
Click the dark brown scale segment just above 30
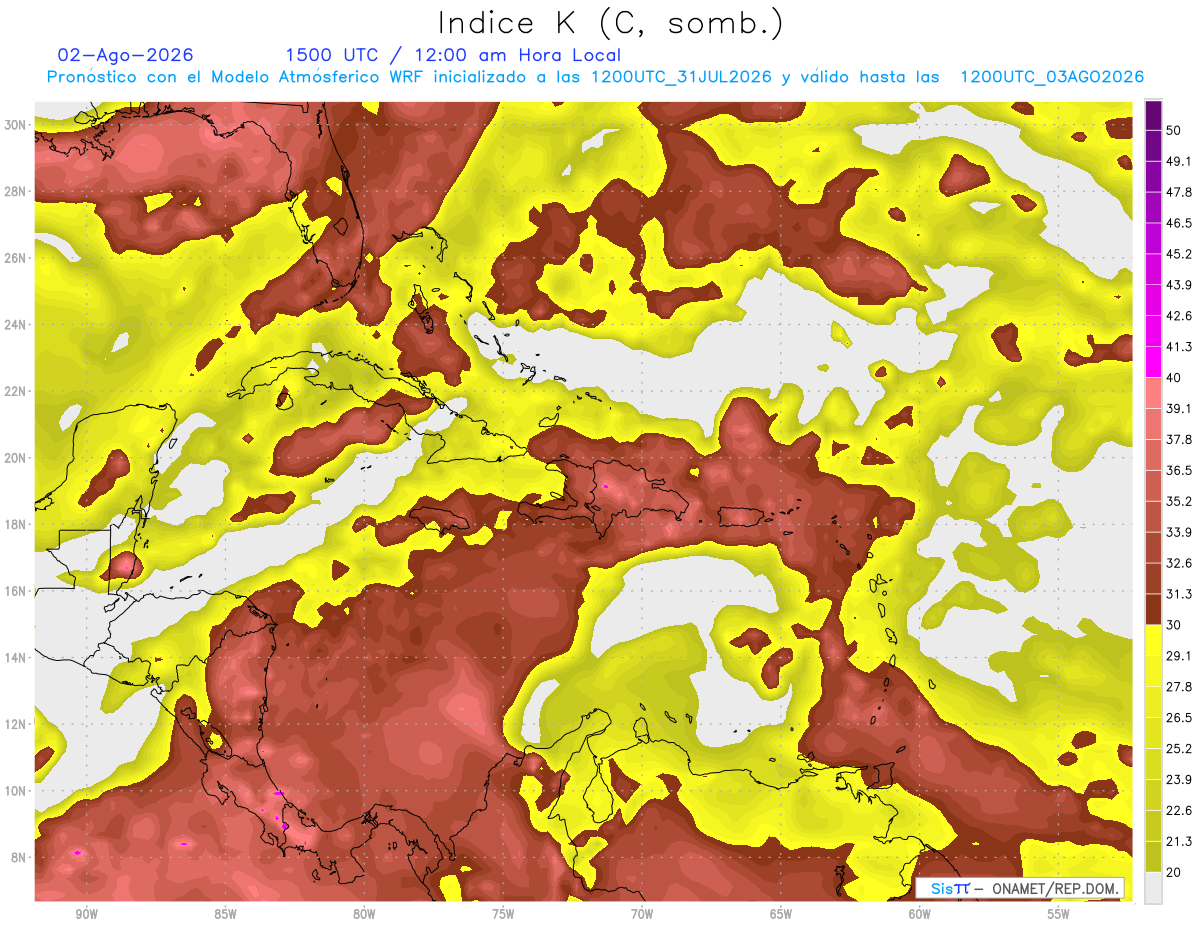pos(1153,609)
